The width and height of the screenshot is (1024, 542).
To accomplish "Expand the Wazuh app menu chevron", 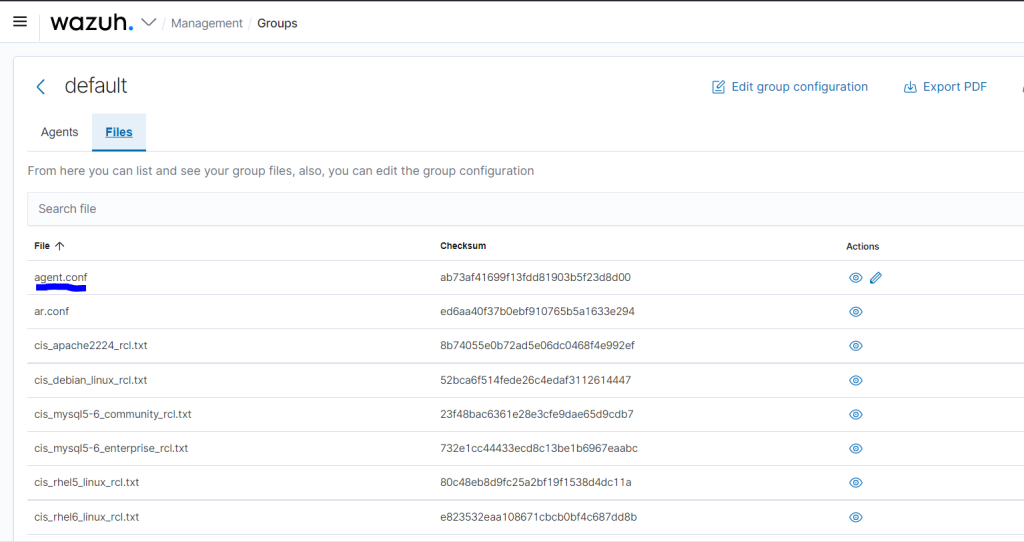I will [149, 22].
